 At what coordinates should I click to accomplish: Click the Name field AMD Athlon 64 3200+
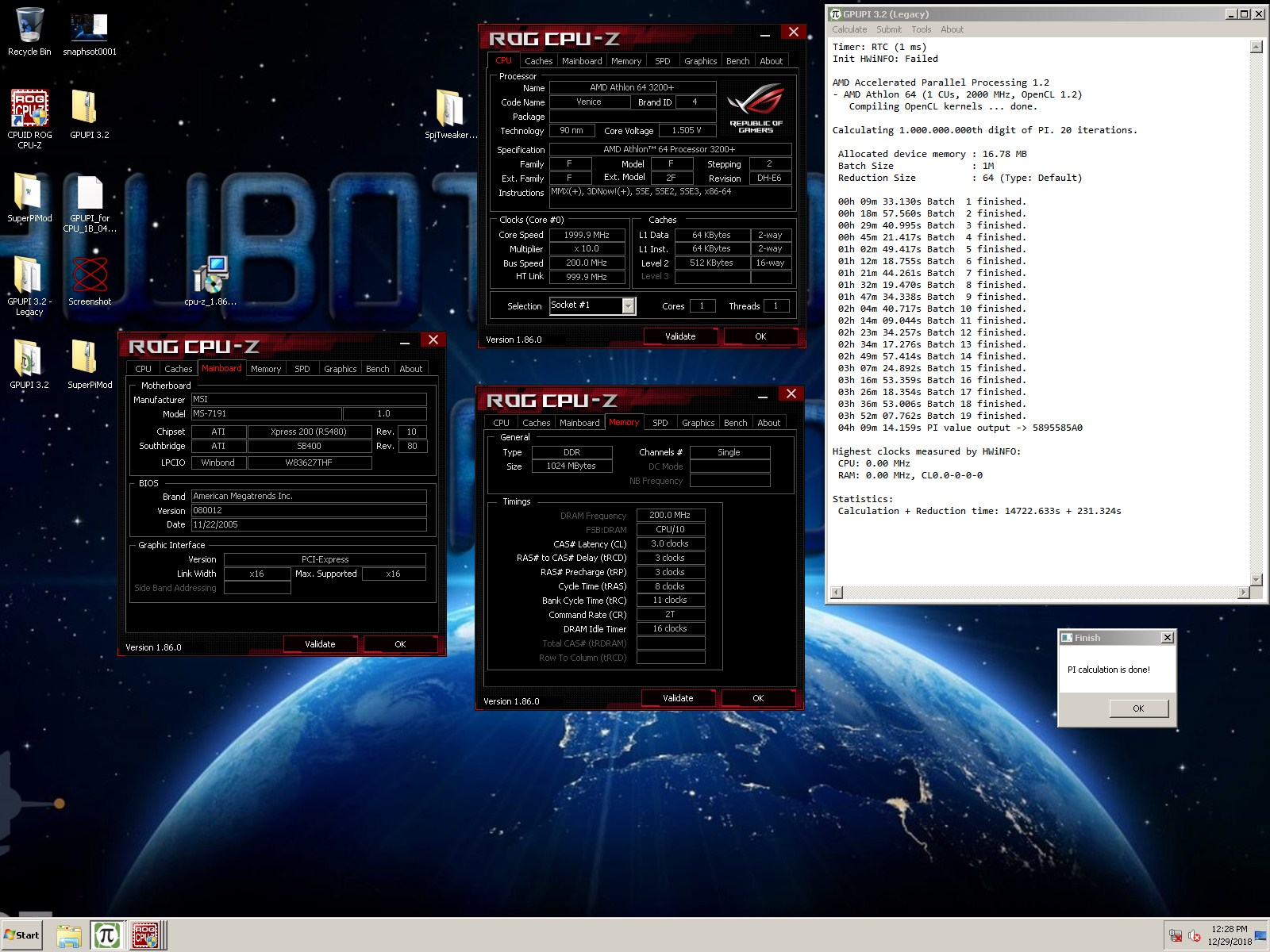click(x=632, y=87)
